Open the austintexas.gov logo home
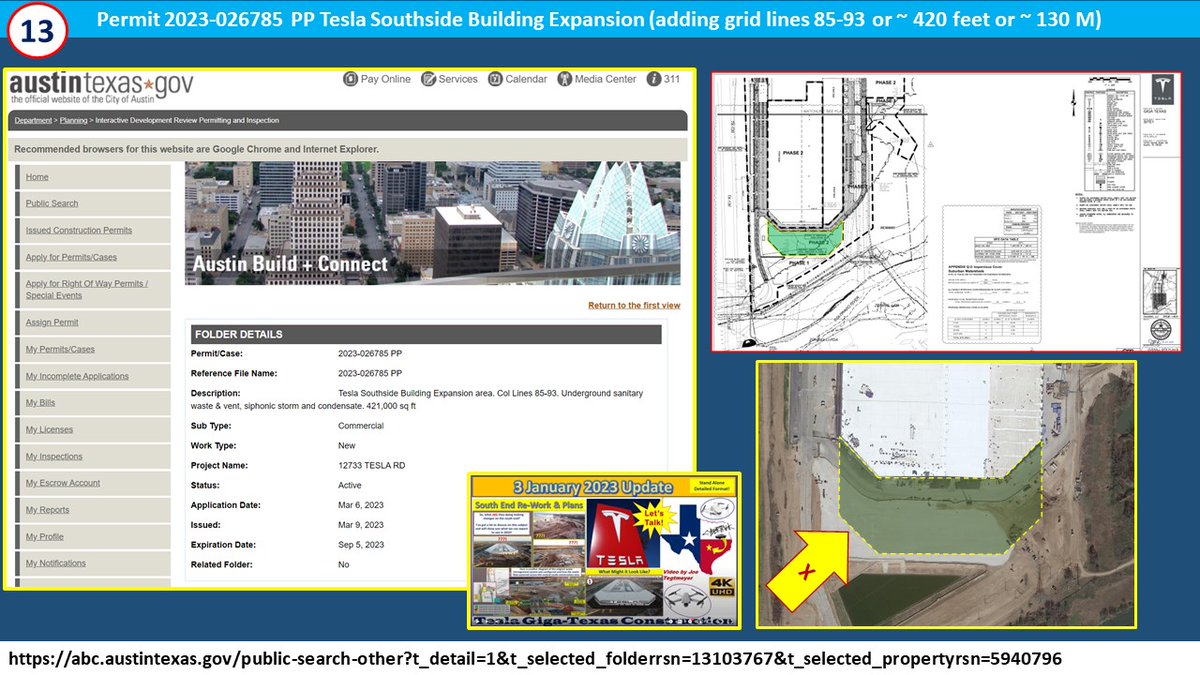Image resolution: width=1200 pixels, height=675 pixels. [102, 87]
